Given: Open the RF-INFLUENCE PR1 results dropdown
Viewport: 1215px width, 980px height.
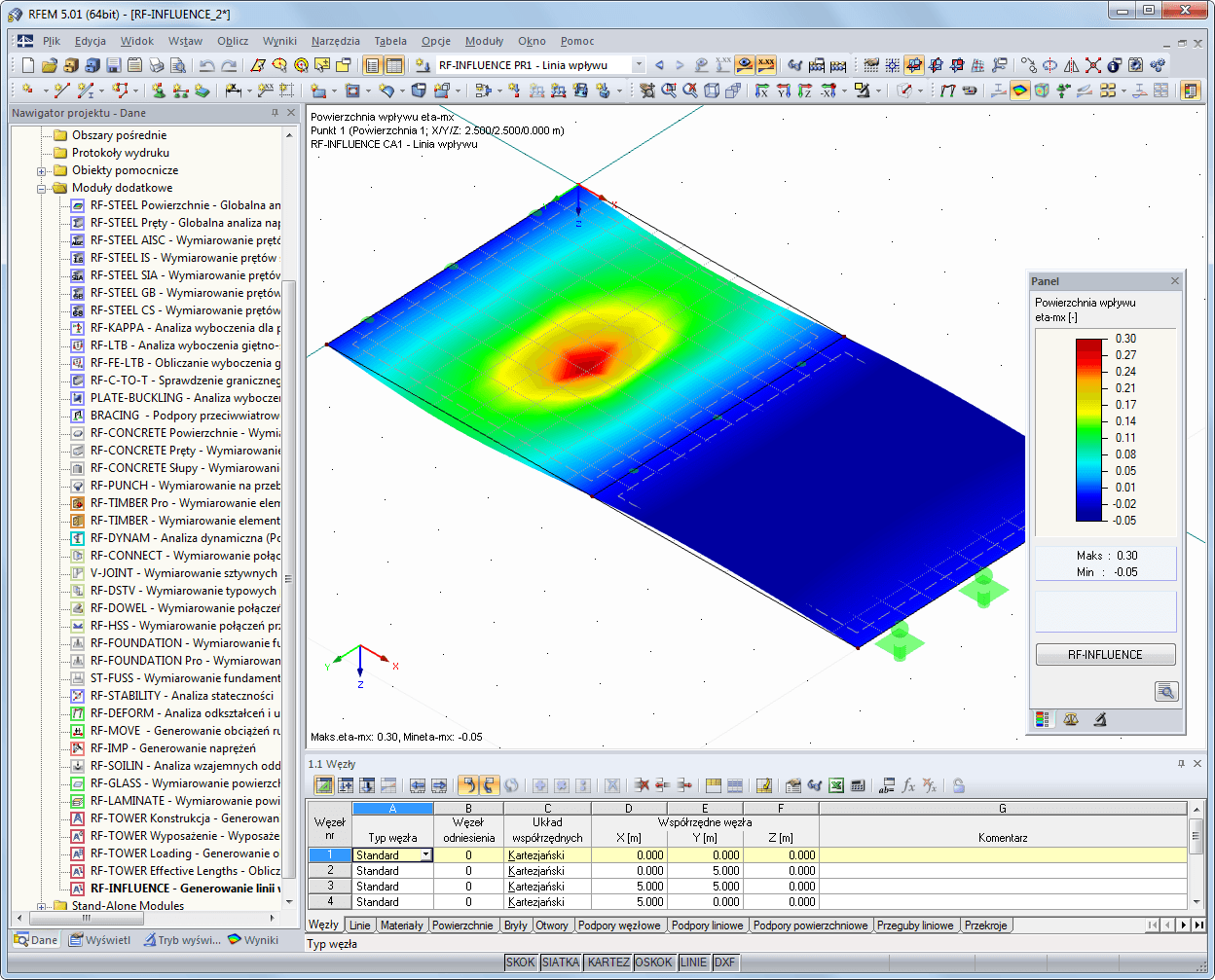Looking at the screenshot, I should [639, 64].
